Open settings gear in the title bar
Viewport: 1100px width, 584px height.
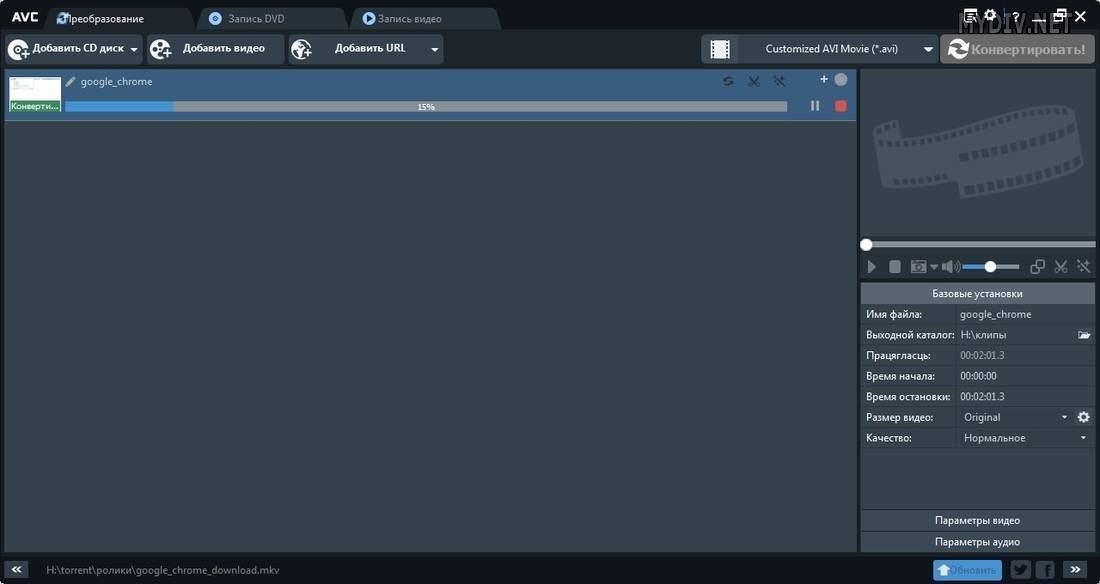(x=991, y=15)
